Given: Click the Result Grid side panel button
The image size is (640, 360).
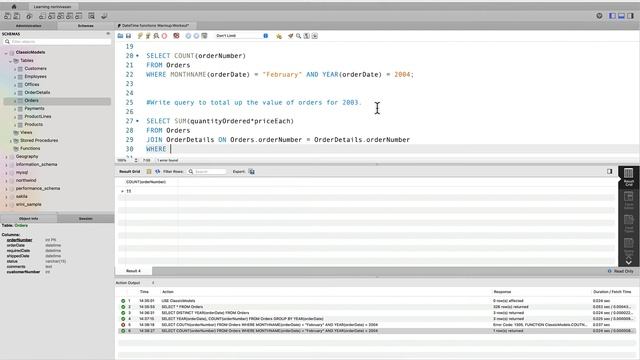Looking at the screenshot, I should 629,177.
